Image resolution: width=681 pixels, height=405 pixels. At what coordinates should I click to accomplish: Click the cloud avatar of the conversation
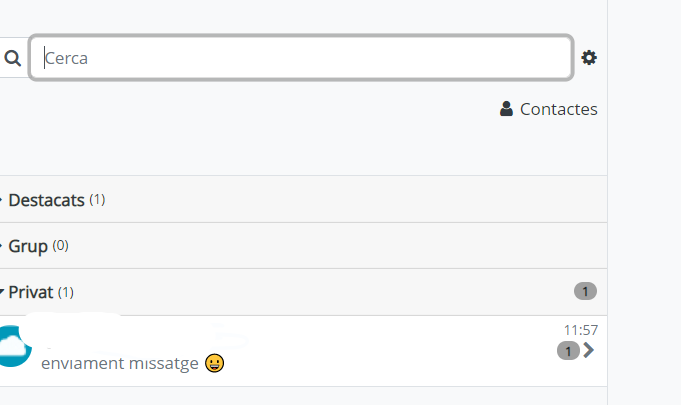[x=15, y=346]
